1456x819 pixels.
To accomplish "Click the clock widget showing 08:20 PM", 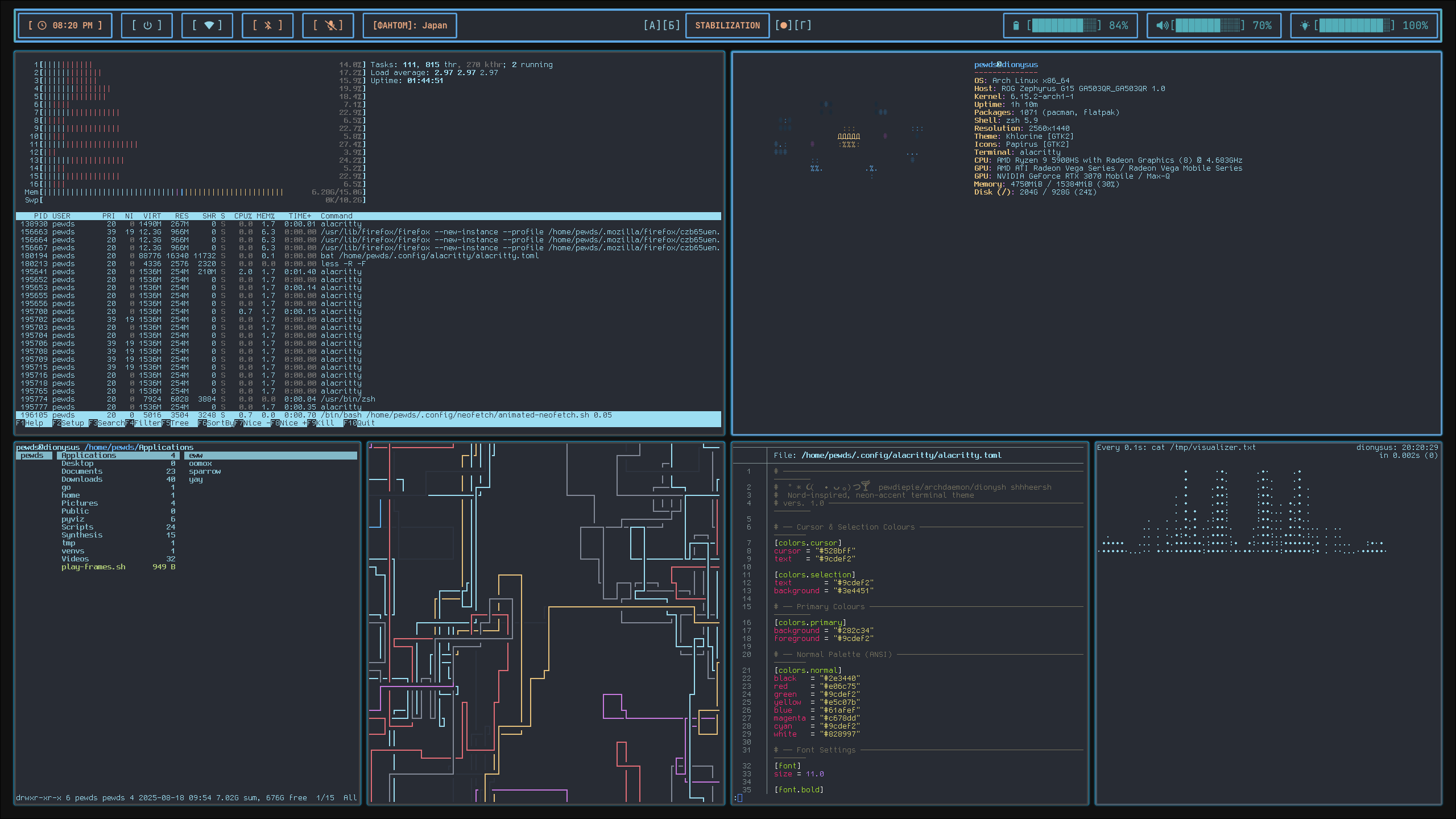I will pos(65,26).
